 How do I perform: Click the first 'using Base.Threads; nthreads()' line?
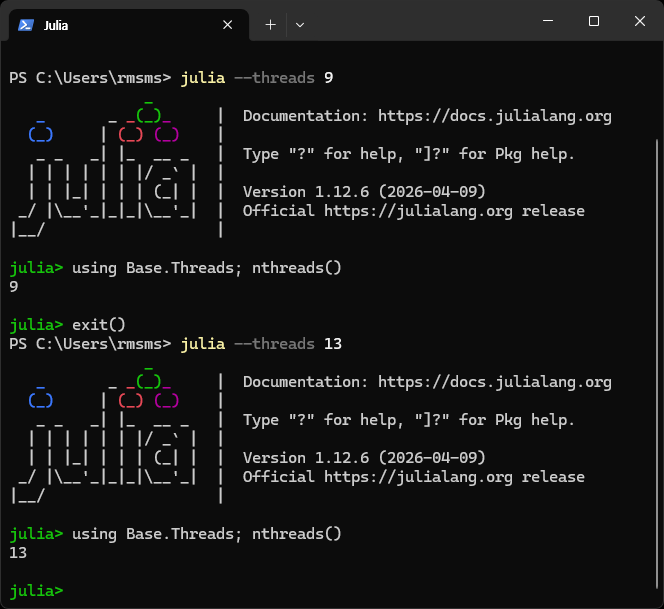pyautogui.click(x=207, y=268)
